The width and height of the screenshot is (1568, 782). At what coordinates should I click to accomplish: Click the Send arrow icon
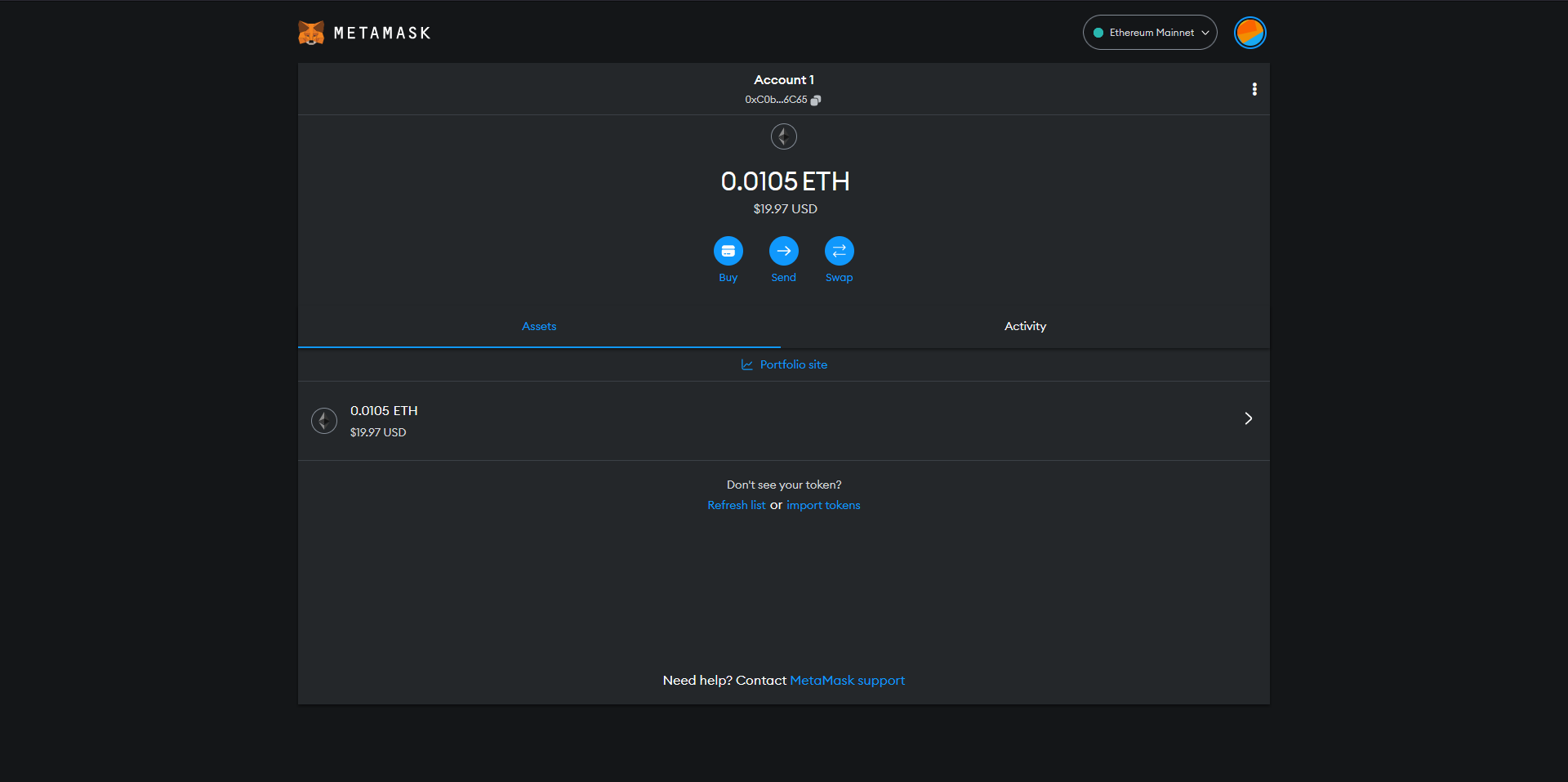click(783, 251)
